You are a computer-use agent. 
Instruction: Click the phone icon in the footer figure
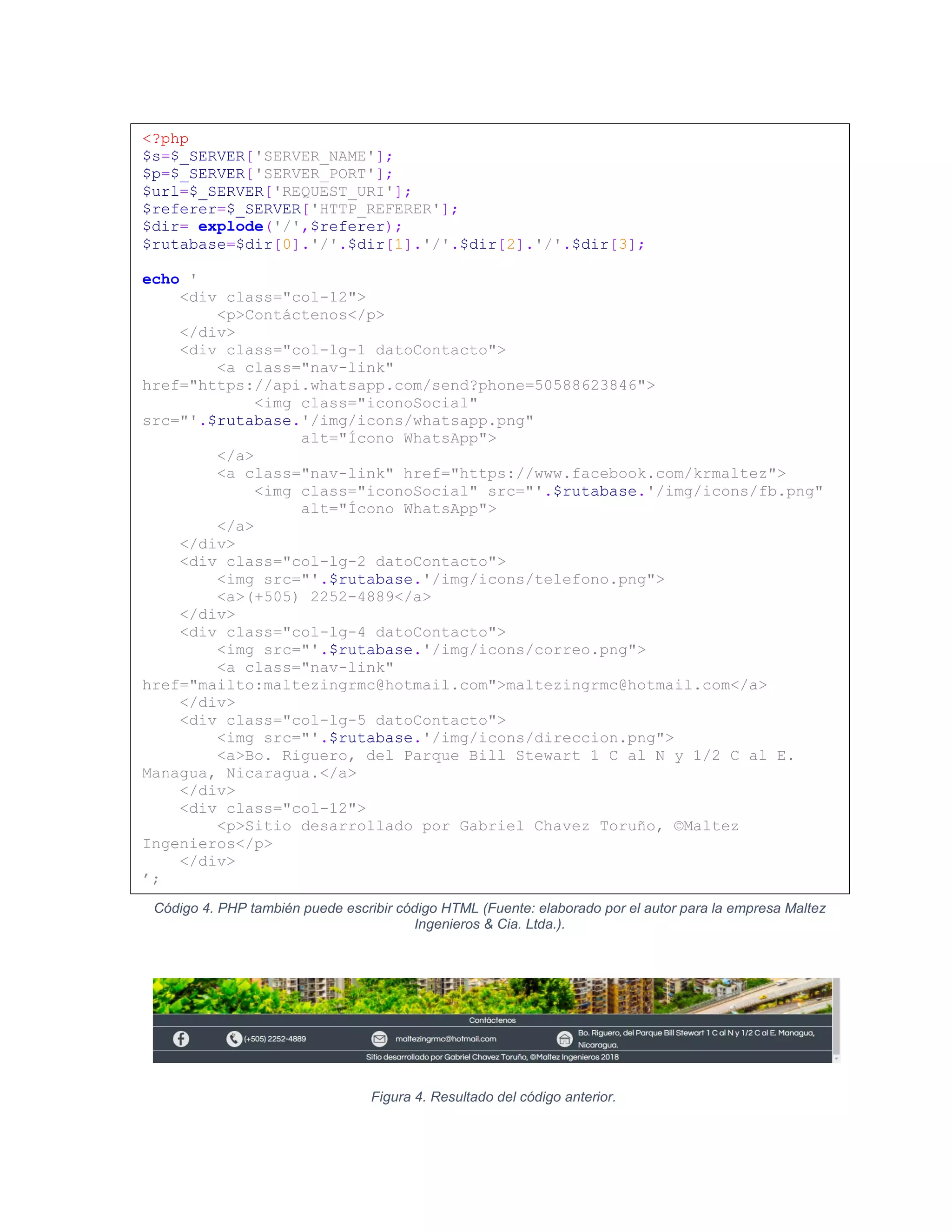234,1039
